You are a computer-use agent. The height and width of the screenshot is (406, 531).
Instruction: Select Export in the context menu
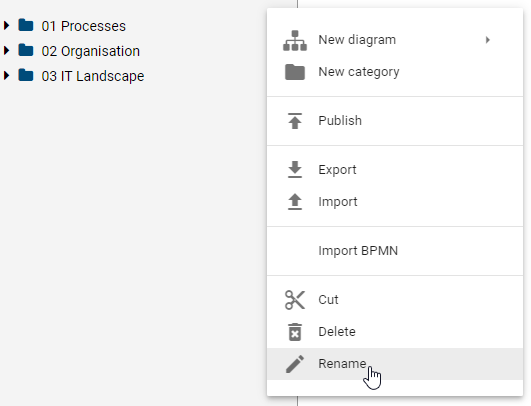click(395, 170)
